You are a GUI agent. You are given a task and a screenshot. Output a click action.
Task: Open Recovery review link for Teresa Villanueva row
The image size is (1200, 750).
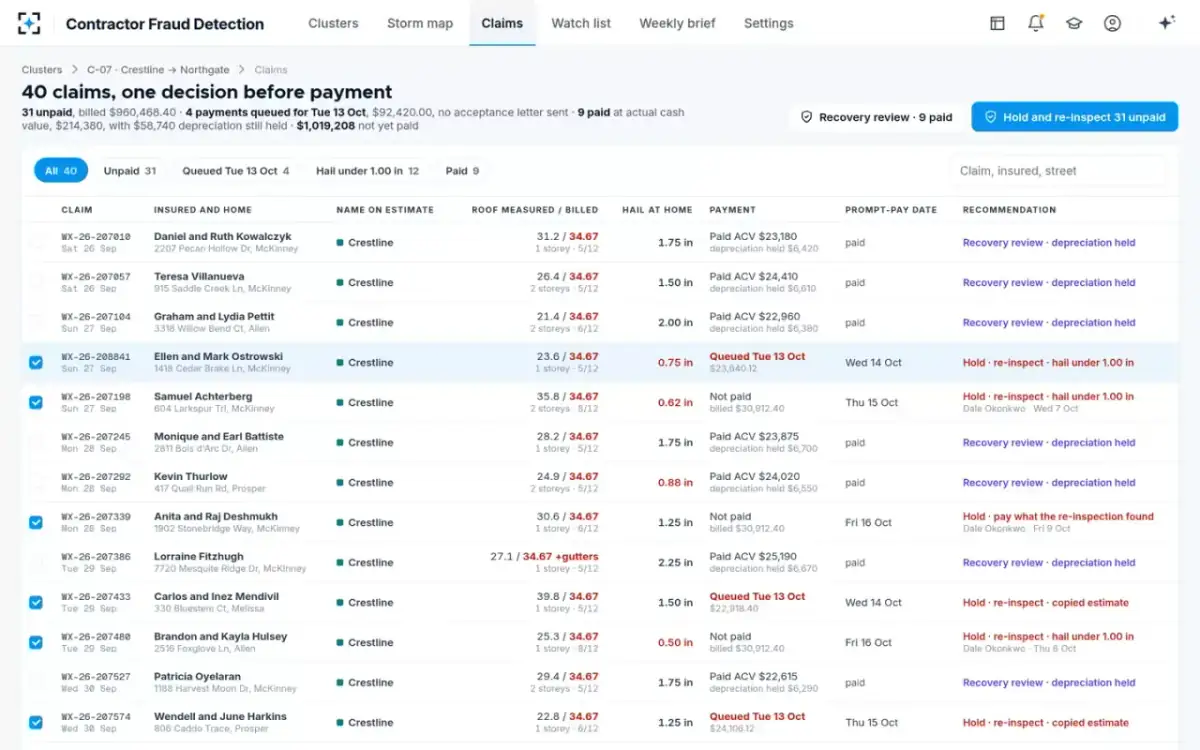[1049, 283]
